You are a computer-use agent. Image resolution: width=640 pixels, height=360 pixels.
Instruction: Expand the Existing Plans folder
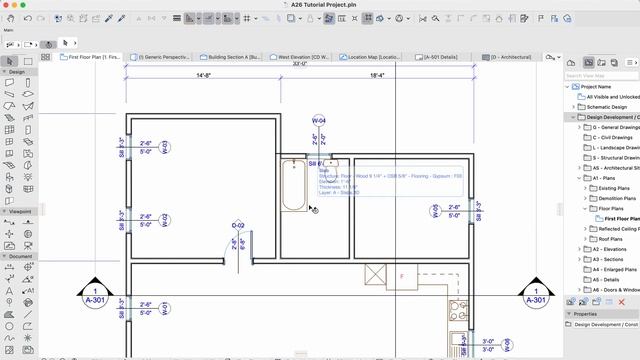coord(585,188)
